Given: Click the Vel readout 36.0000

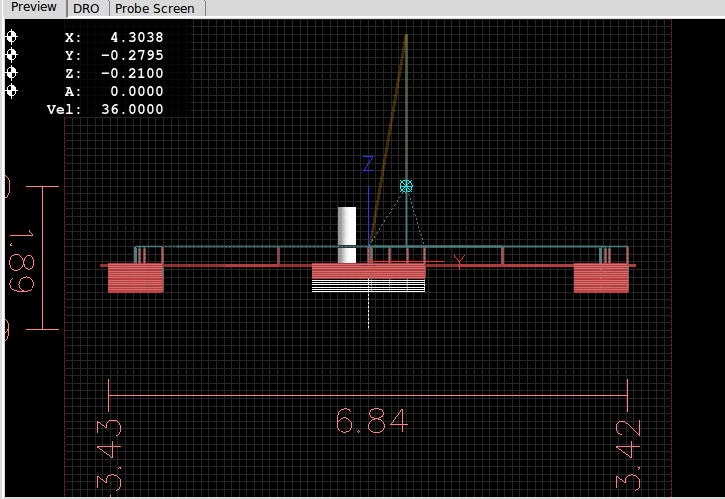Looking at the screenshot, I should click(132, 109).
